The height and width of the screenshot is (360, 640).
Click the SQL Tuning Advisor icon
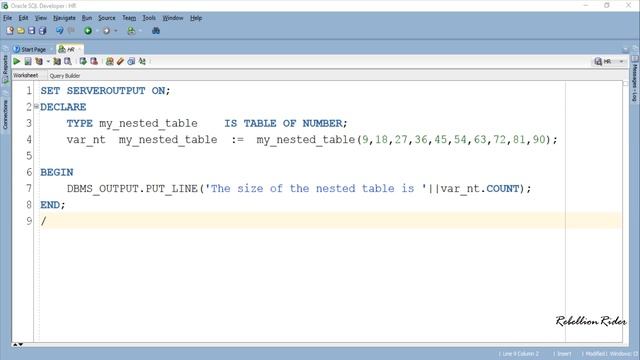click(x=68, y=62)
